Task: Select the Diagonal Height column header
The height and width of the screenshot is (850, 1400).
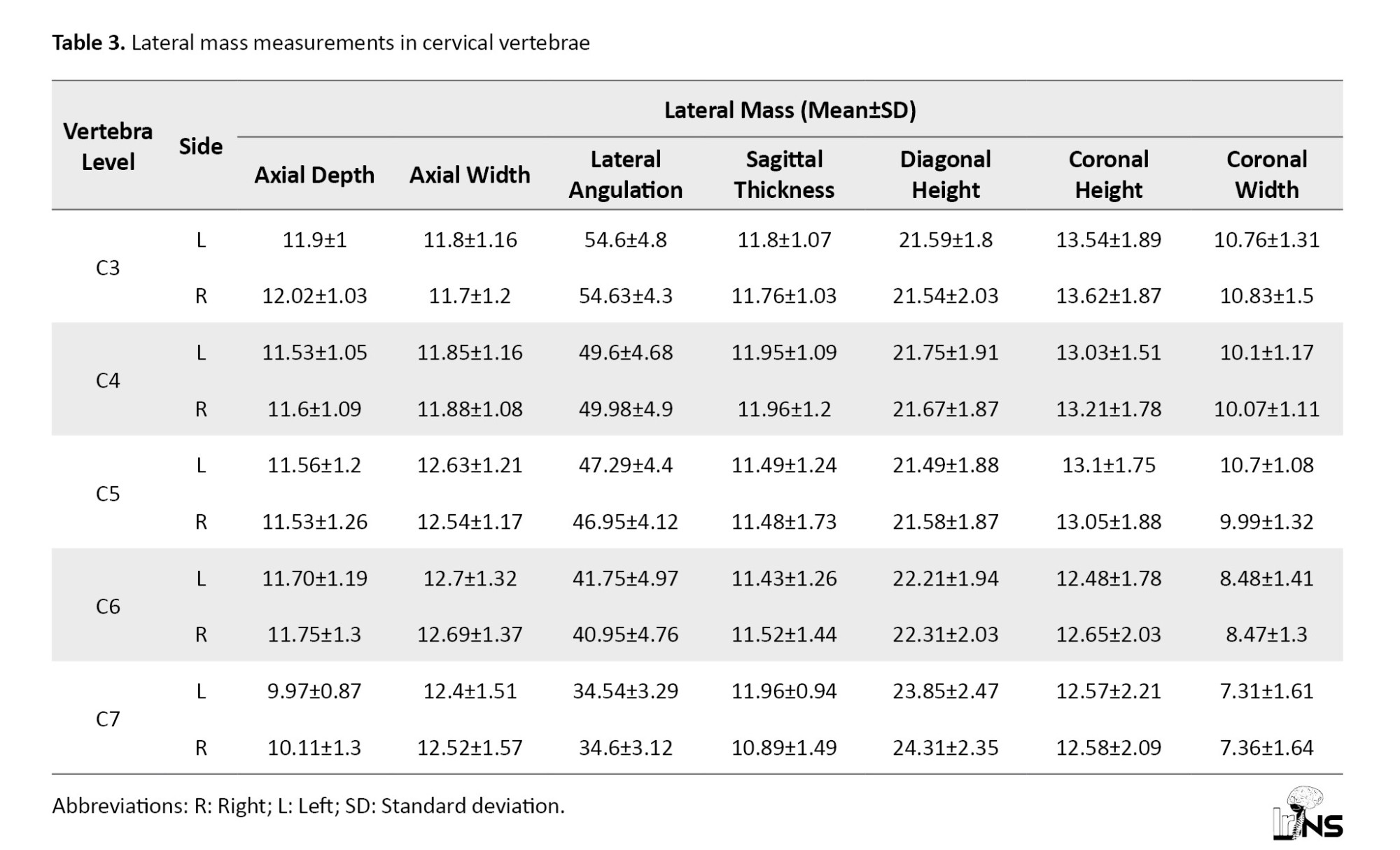Action: click(945, 175)
